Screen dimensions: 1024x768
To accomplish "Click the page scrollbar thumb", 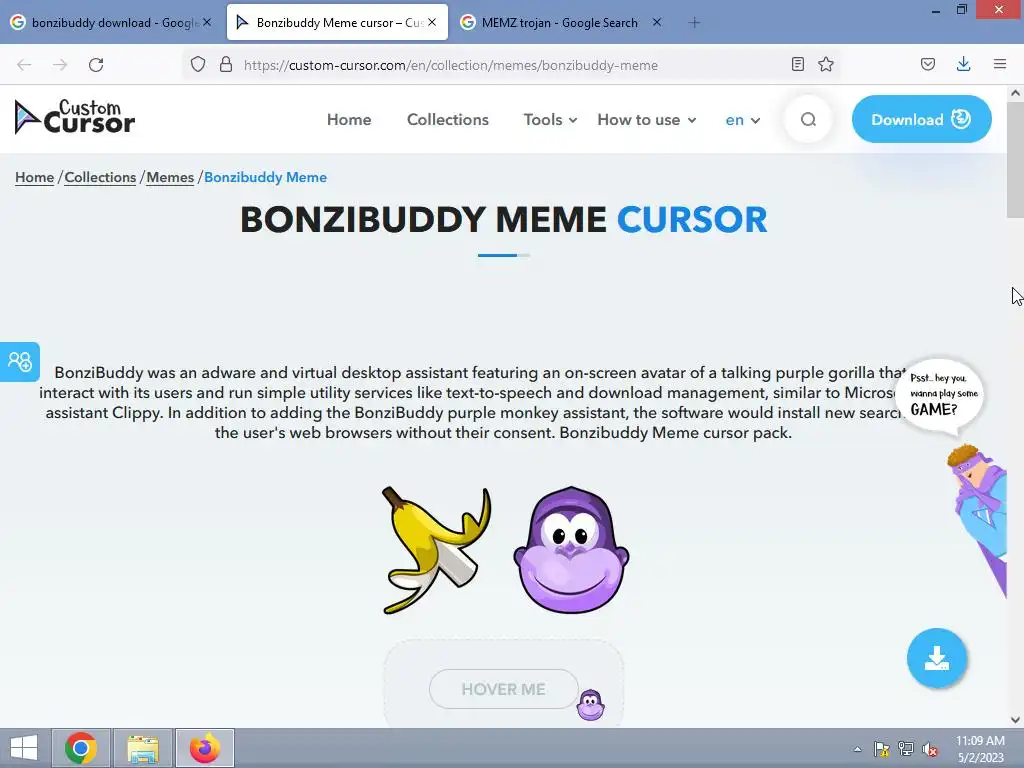I will (1015, 160).
